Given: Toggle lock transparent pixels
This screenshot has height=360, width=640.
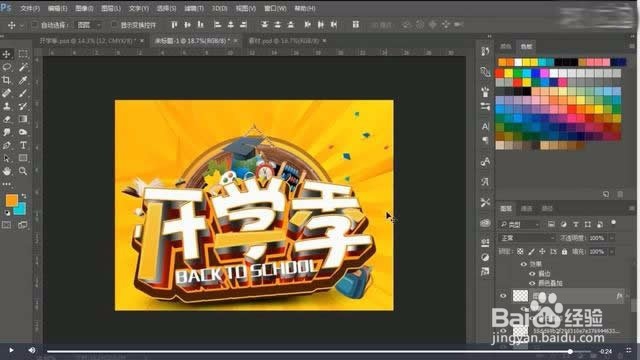Looking at the screenshot, I should pos(520,251).
